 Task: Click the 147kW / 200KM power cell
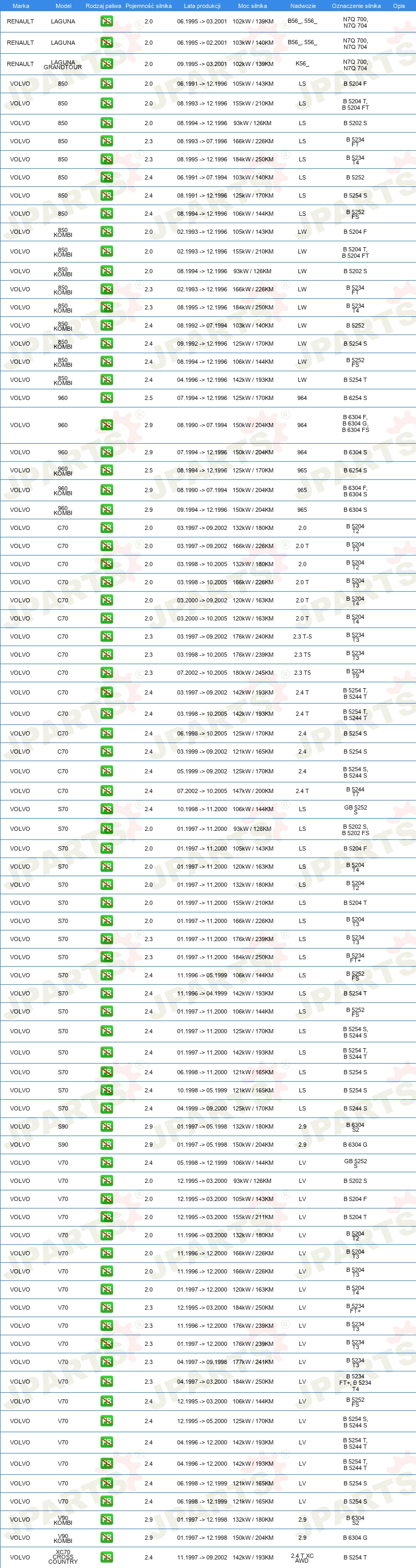pyautogui.click(x=253, y=791)
